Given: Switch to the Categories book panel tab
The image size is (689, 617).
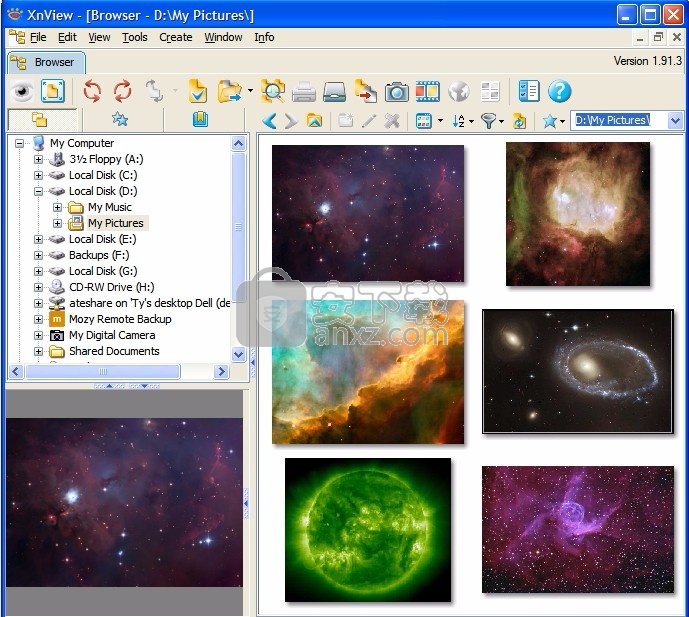Looking at the screenshot, I should coord(200,120).
